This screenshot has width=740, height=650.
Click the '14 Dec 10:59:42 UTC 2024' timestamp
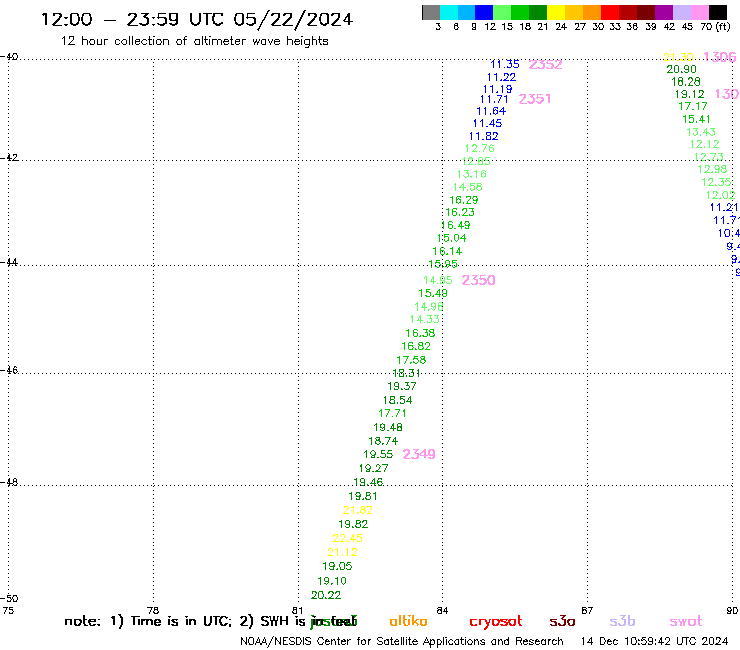pyautogui.click(x=654, y=642)
